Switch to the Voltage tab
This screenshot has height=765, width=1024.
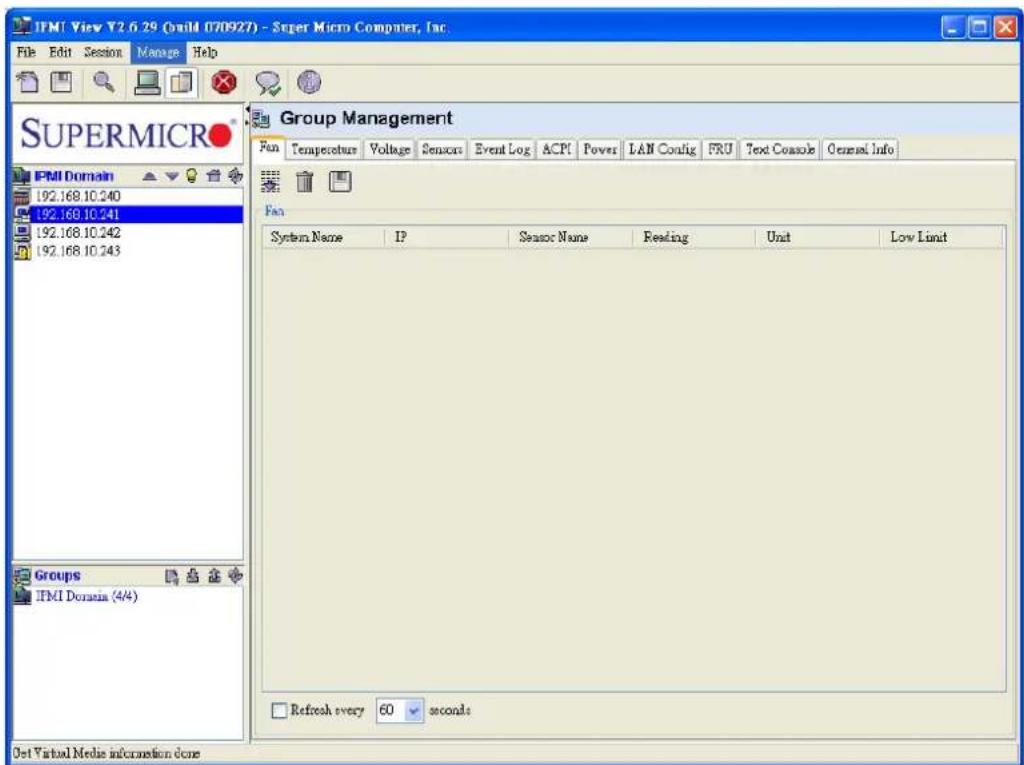[x=390, y=150]
